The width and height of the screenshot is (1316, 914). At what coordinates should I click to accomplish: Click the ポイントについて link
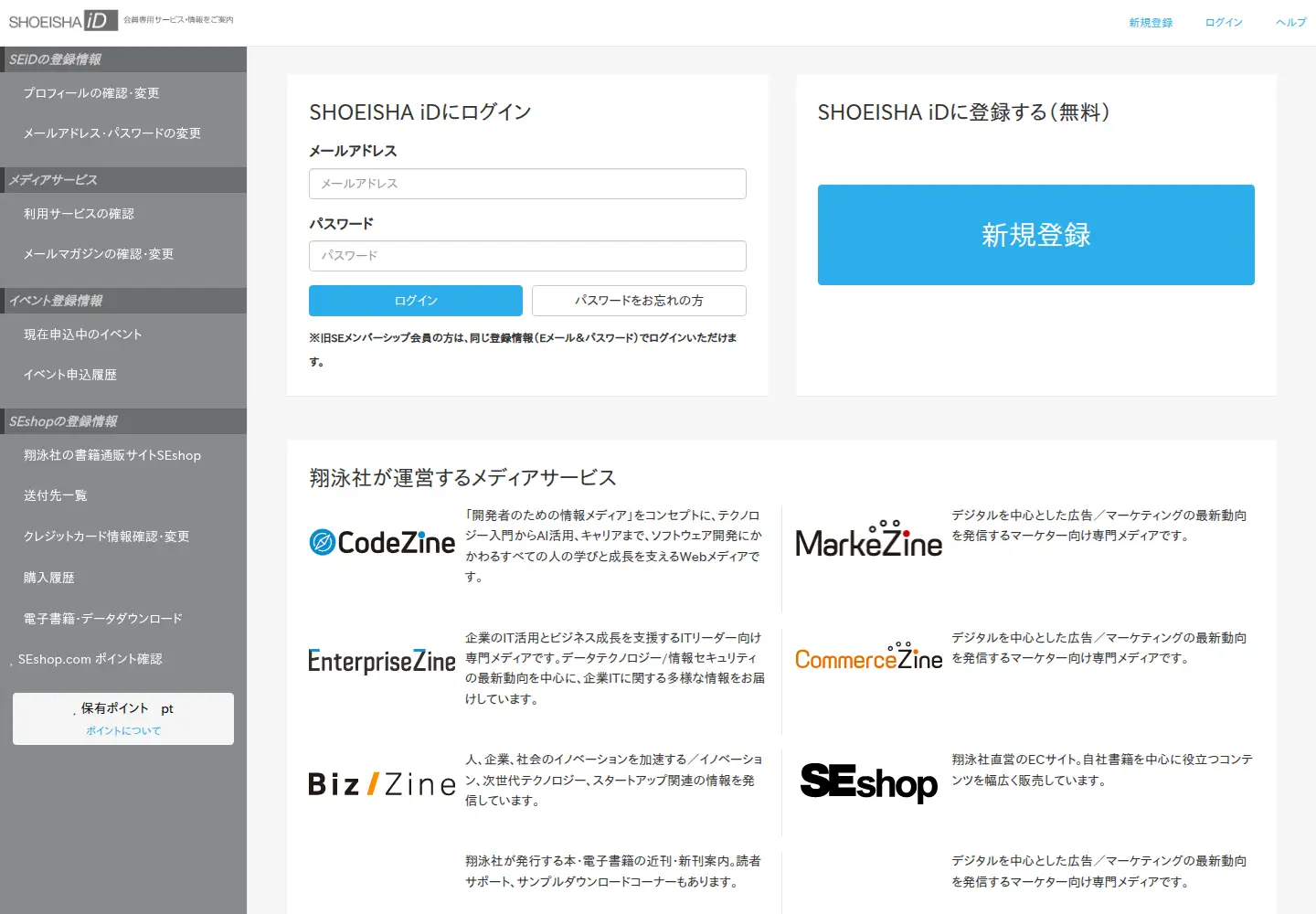123,730
